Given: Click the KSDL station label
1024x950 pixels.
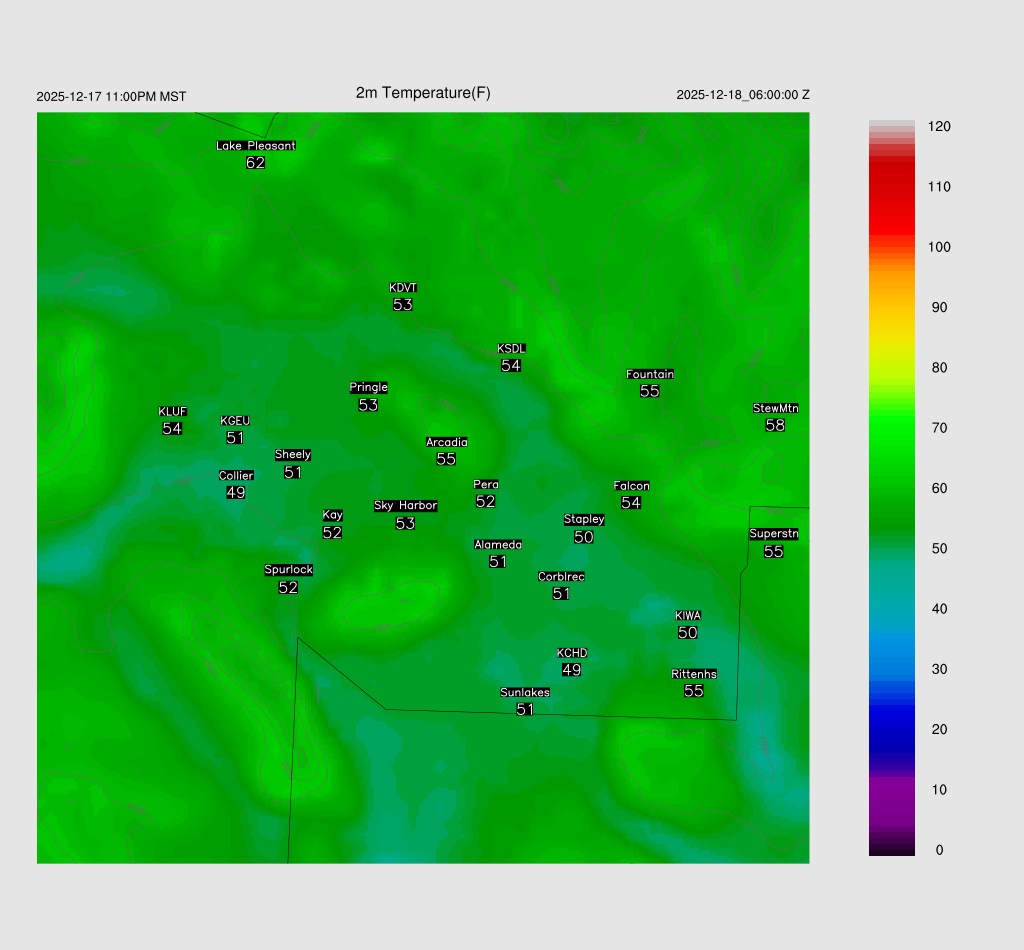Looking at the screenshot, I should click(511, 349).
